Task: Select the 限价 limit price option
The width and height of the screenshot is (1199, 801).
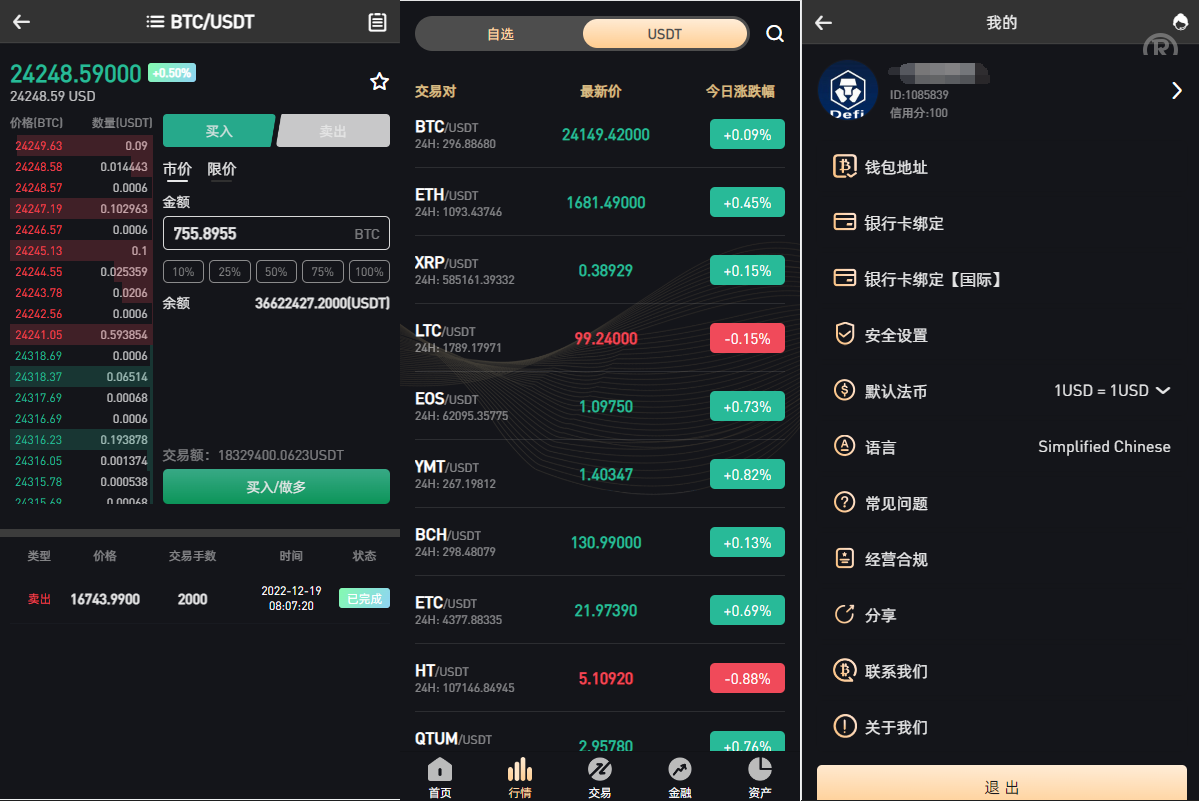Action: pyautogui.click(x=222, y=170)
